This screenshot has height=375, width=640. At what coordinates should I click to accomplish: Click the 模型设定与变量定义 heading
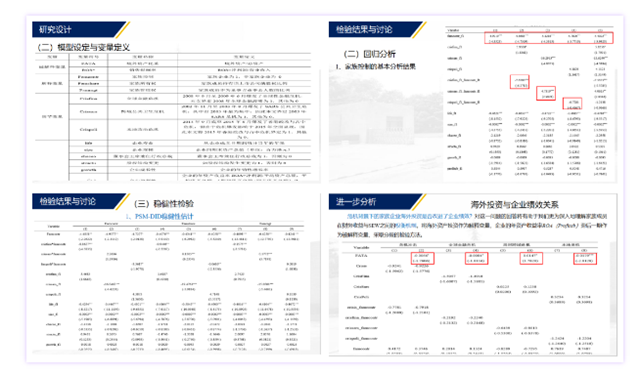pyautogui.click(x=84, y=47)
